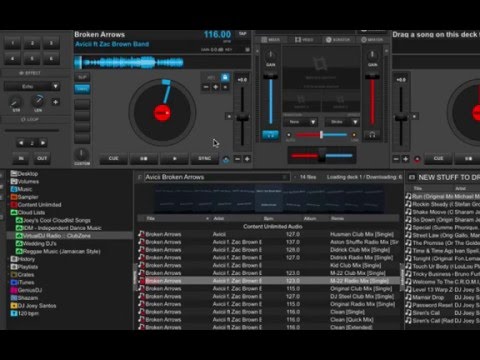Toggle the SLIP mode button

pos(82,77)
